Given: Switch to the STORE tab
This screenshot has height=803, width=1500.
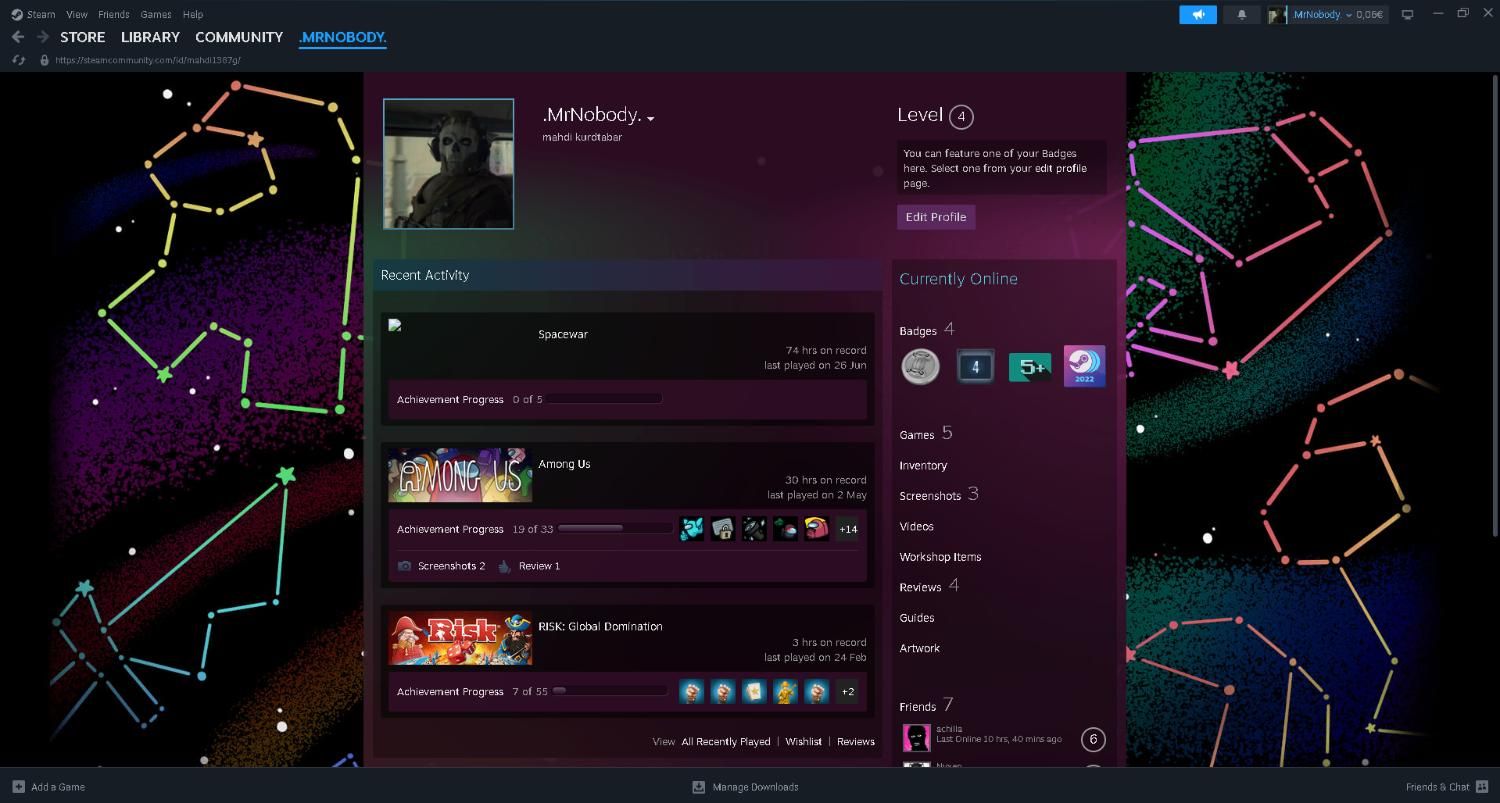Looking at the screenshot, I should click(x=83, y=37).
